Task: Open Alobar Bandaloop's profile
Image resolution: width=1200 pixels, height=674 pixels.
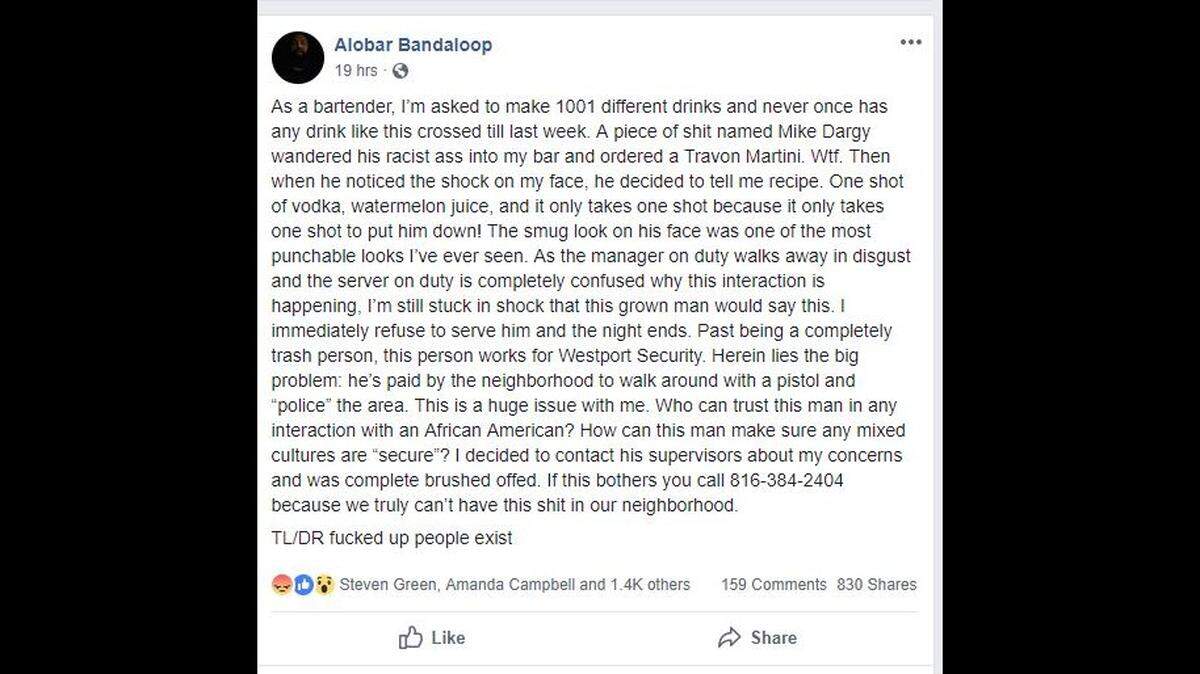Action: click(x=413, y=44)
